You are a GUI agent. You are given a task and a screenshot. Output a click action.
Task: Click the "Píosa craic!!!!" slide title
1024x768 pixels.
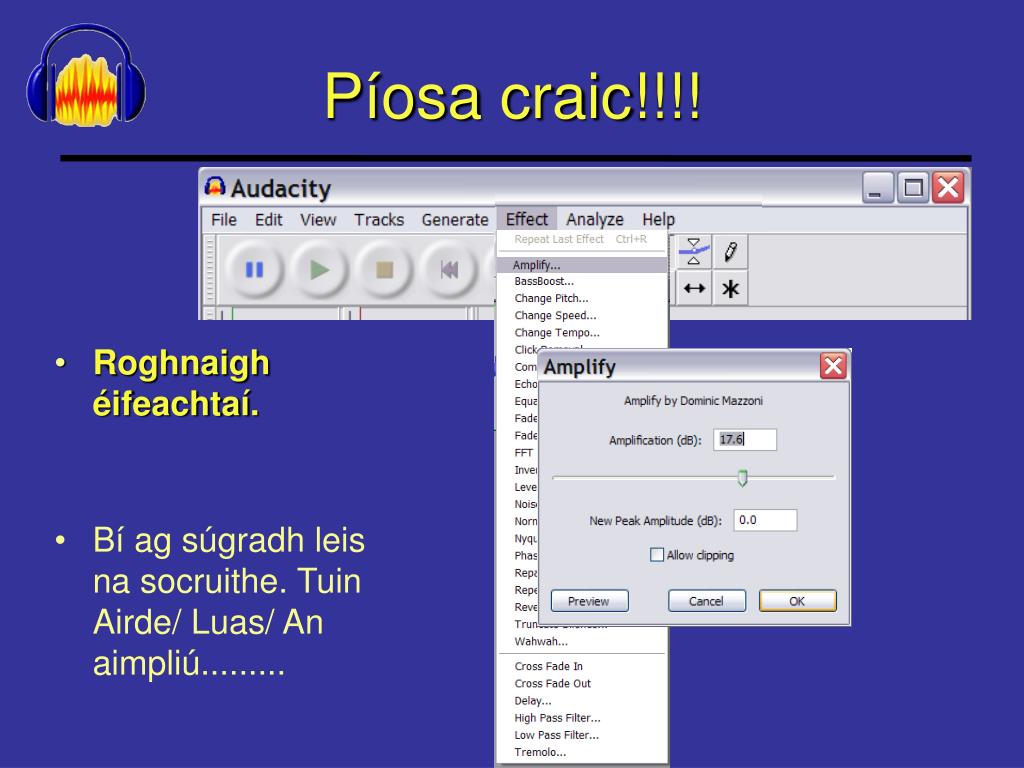point(513,97)
